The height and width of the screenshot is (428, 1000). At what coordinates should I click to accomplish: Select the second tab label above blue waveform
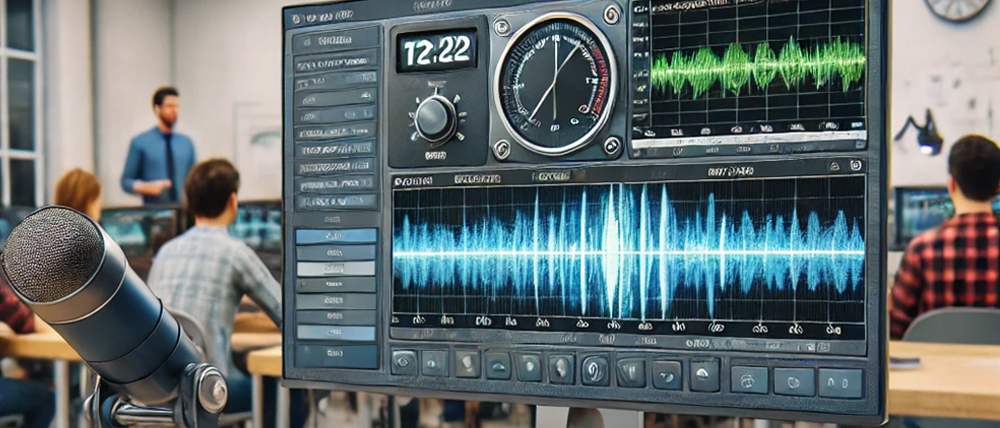pos(476,180)
